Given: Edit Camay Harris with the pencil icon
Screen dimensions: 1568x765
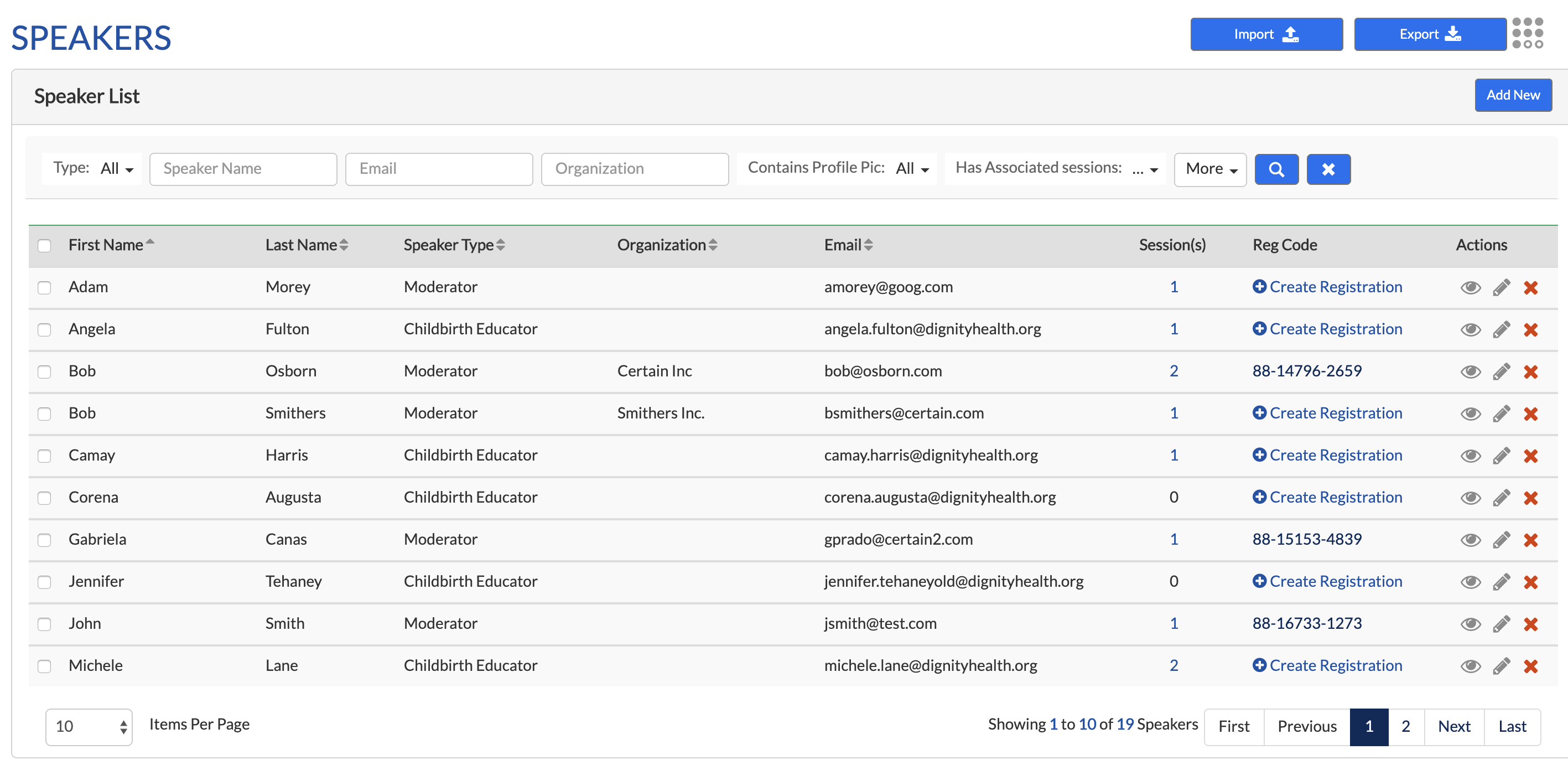Looking at the screenshot, I should click(x=1502, y=456).
